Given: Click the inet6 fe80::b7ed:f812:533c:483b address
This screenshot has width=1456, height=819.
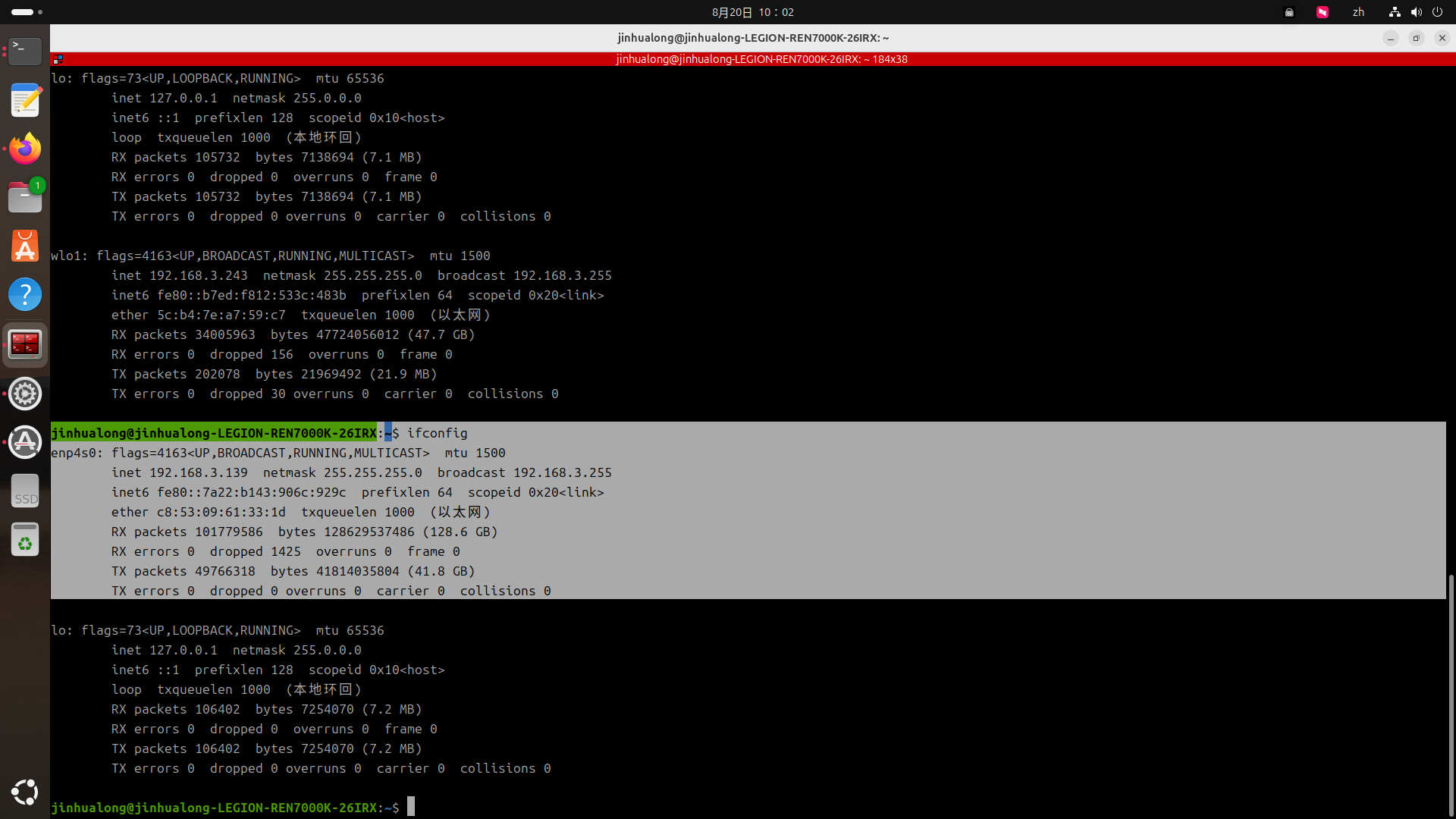Looking at the screenshot, I should click(228, 295).
